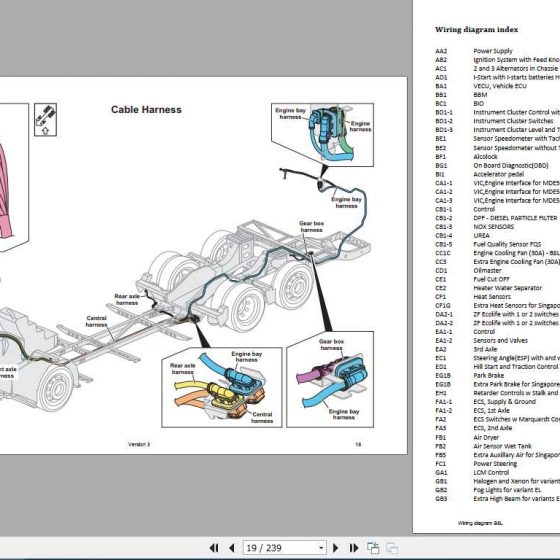Viewport: 560px width, 560px height.
Task: Select ED1 Hill Start and Traction Control
Action: [497, 367]
